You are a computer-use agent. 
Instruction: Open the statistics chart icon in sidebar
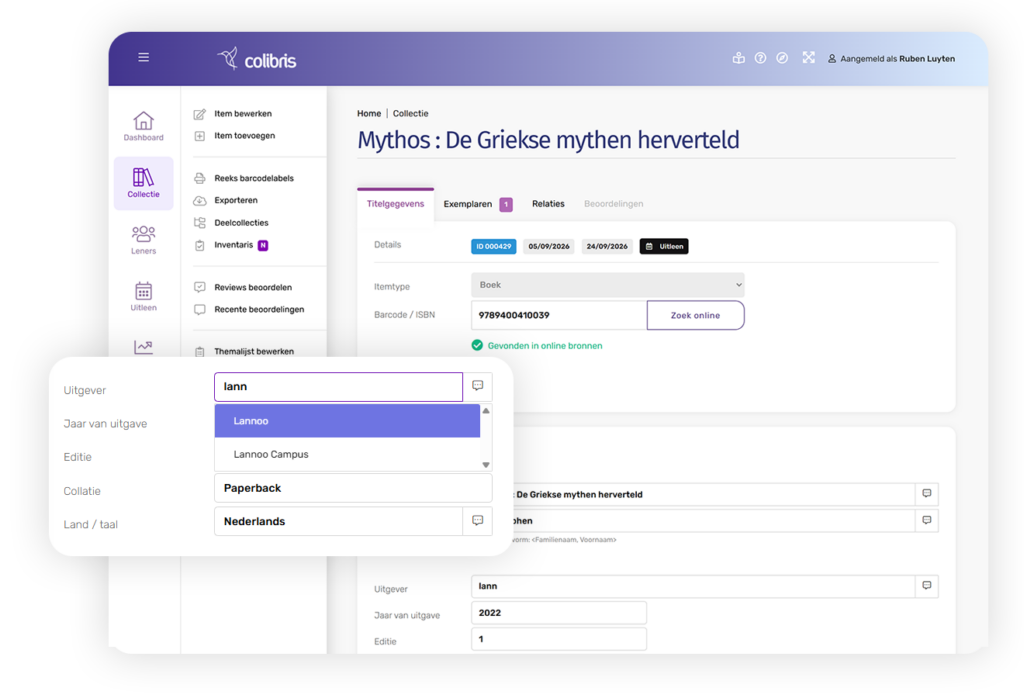click(144, 347)
